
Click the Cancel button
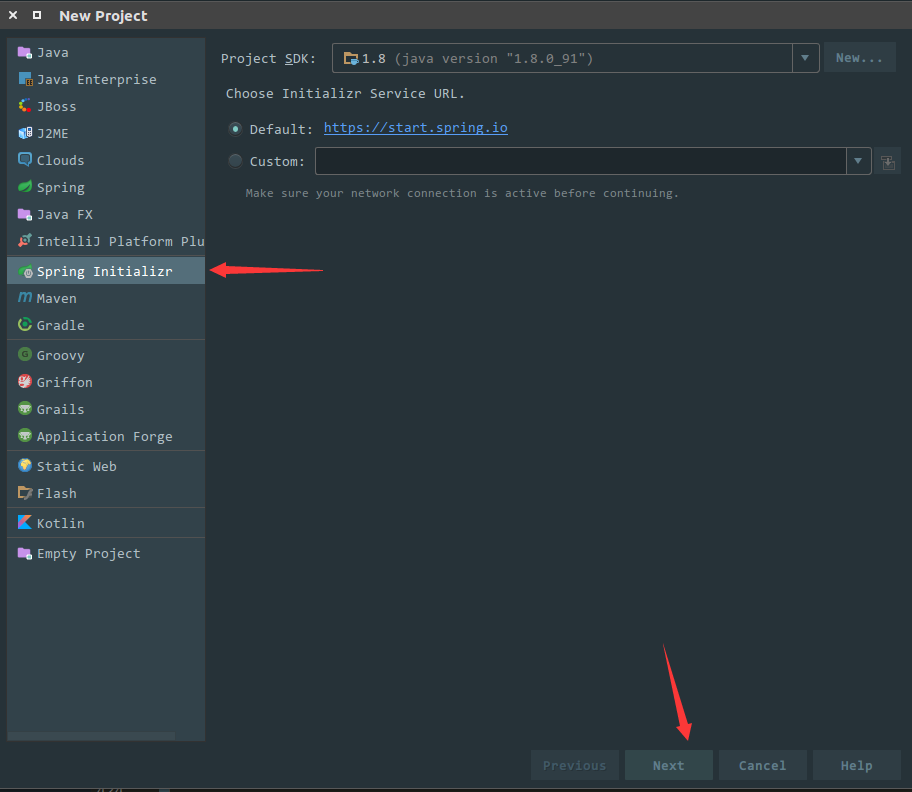[762, 765]
